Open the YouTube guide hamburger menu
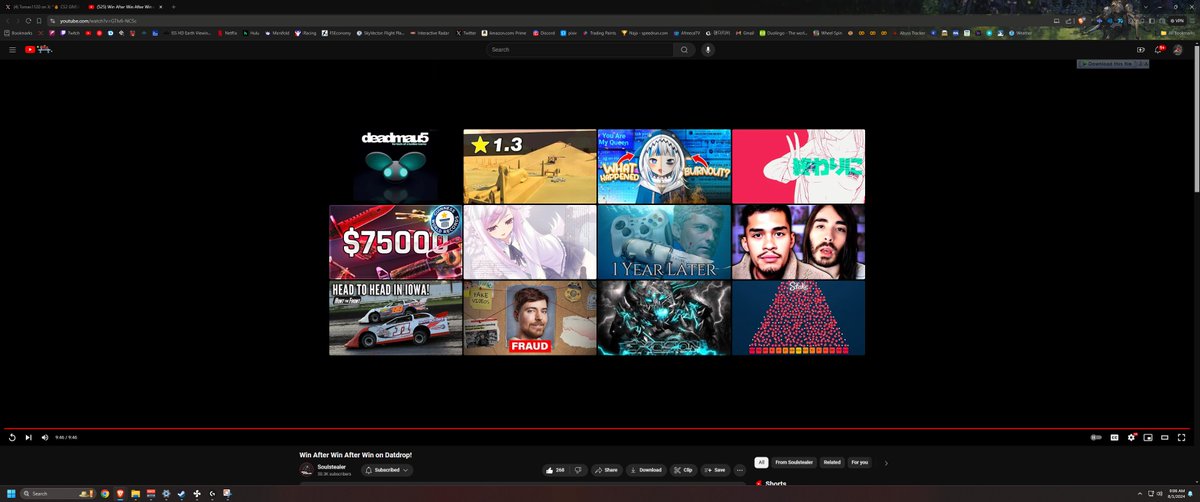This screenshot has width=1200, height=502. [12, 49]
